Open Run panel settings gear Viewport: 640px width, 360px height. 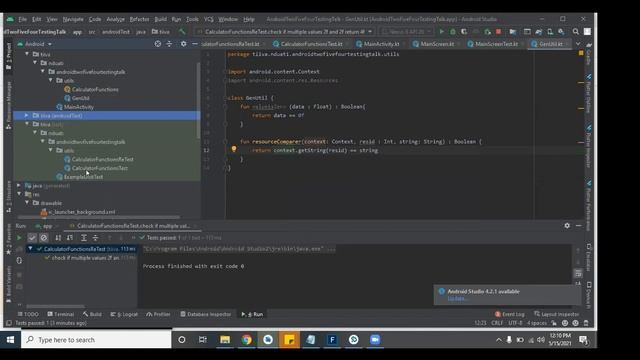(x=567, y=225)
